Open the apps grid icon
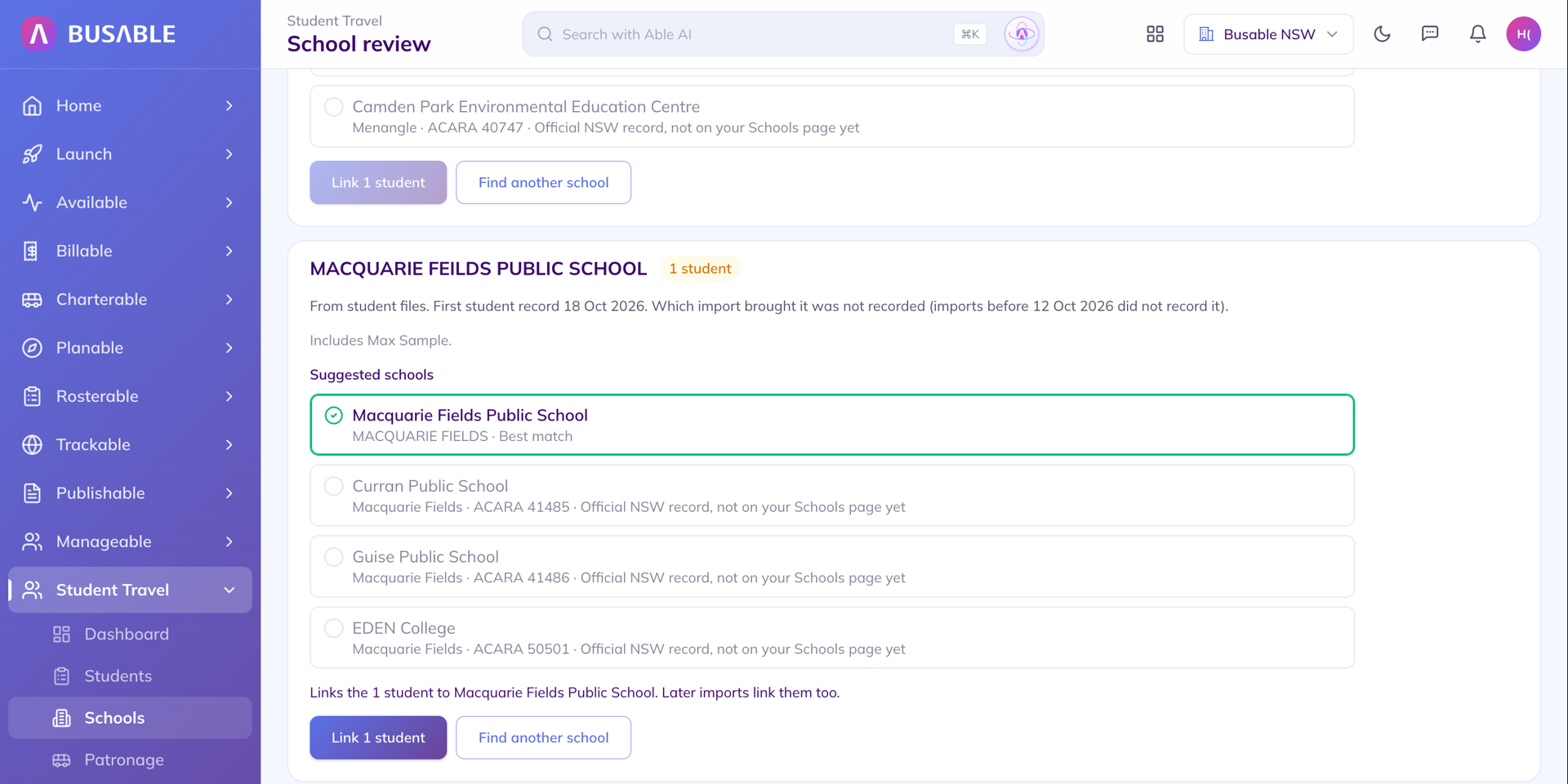1568x784 pixels. tap(1155, 34)
